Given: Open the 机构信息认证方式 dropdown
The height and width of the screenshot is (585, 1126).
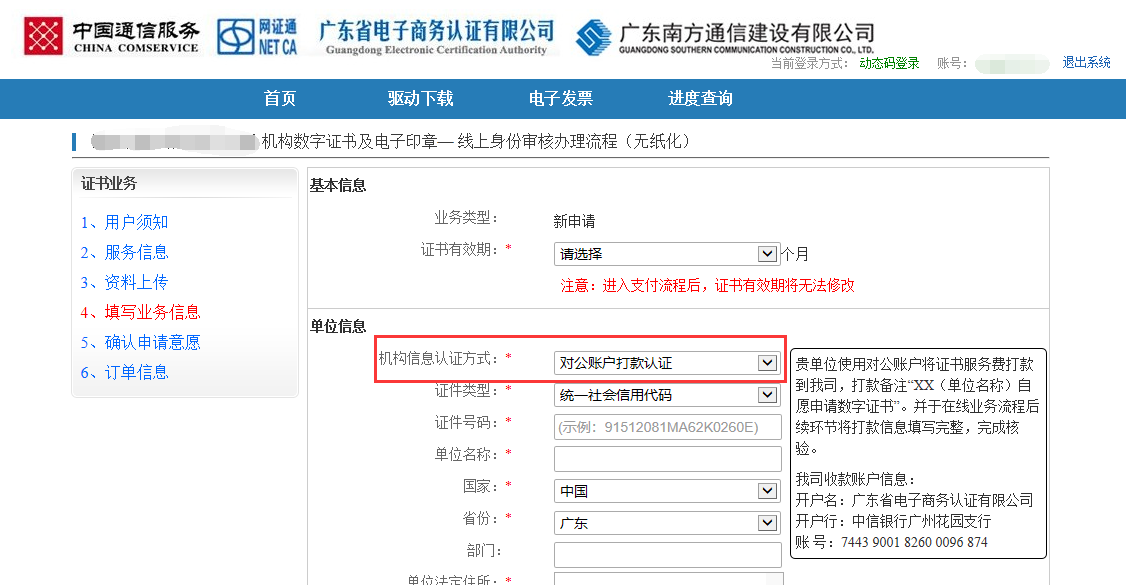Looking at the screenshot, I should point(666,363).
